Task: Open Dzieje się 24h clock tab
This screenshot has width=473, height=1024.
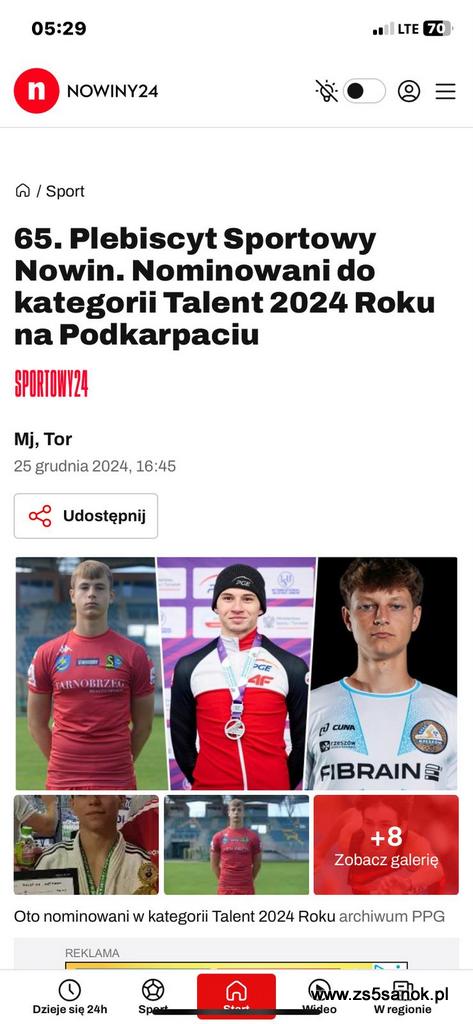Action: tap(70, 996)
